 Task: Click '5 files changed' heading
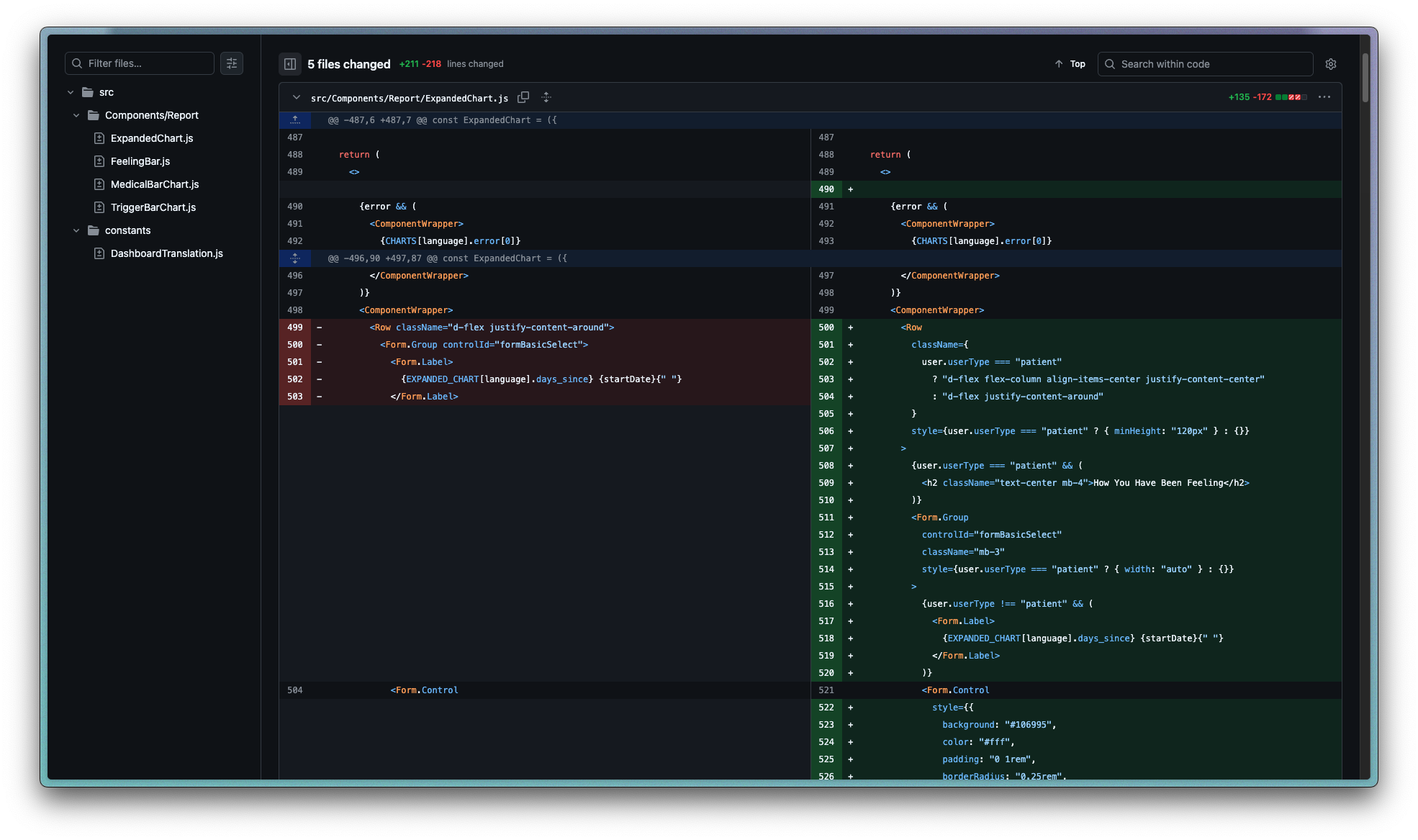[x=349, y=64]
